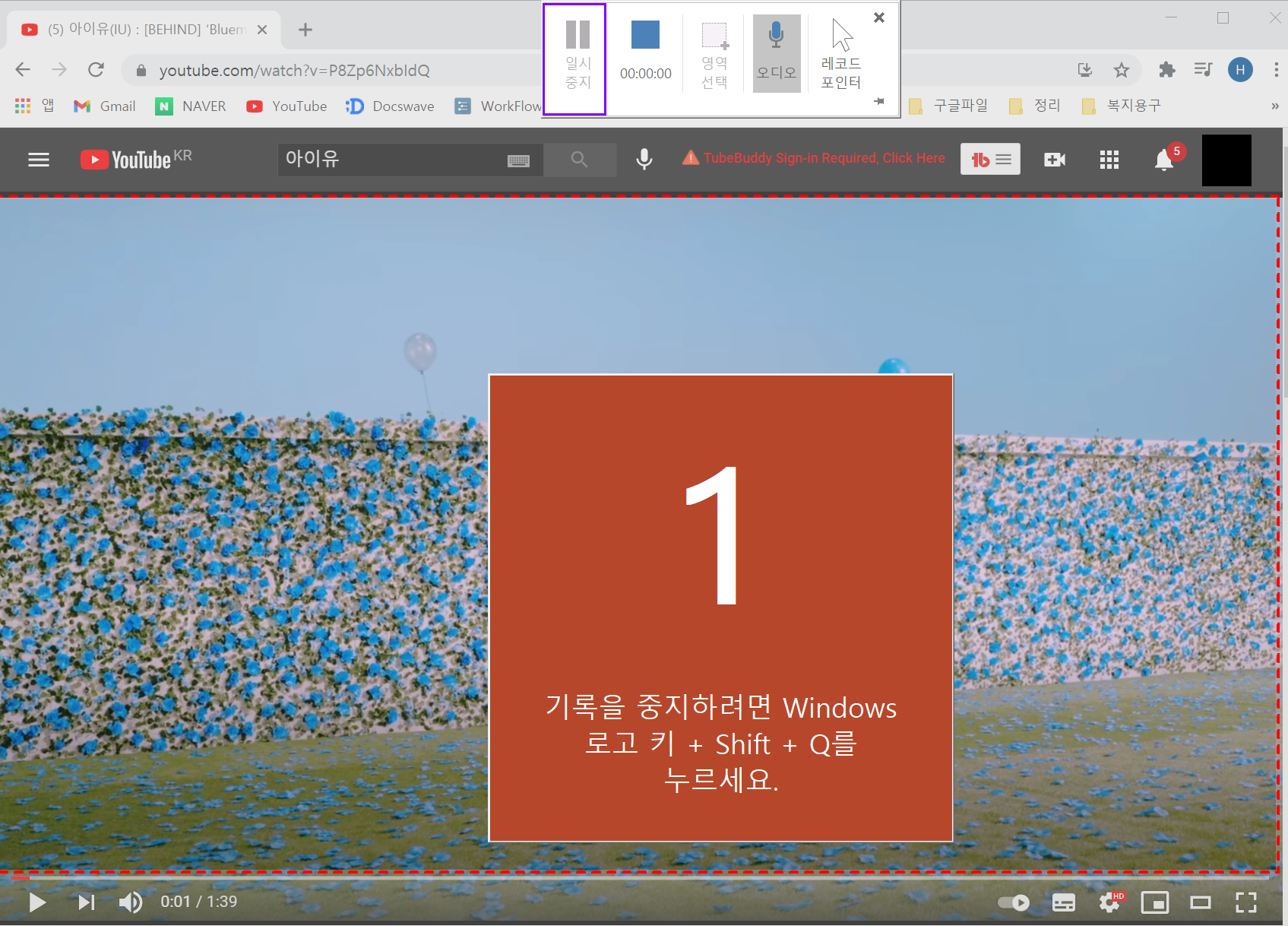Open YouTube account avatar menu
Image resolution: width=1288 pixels, height=926 pixels.
point(1226,160)
